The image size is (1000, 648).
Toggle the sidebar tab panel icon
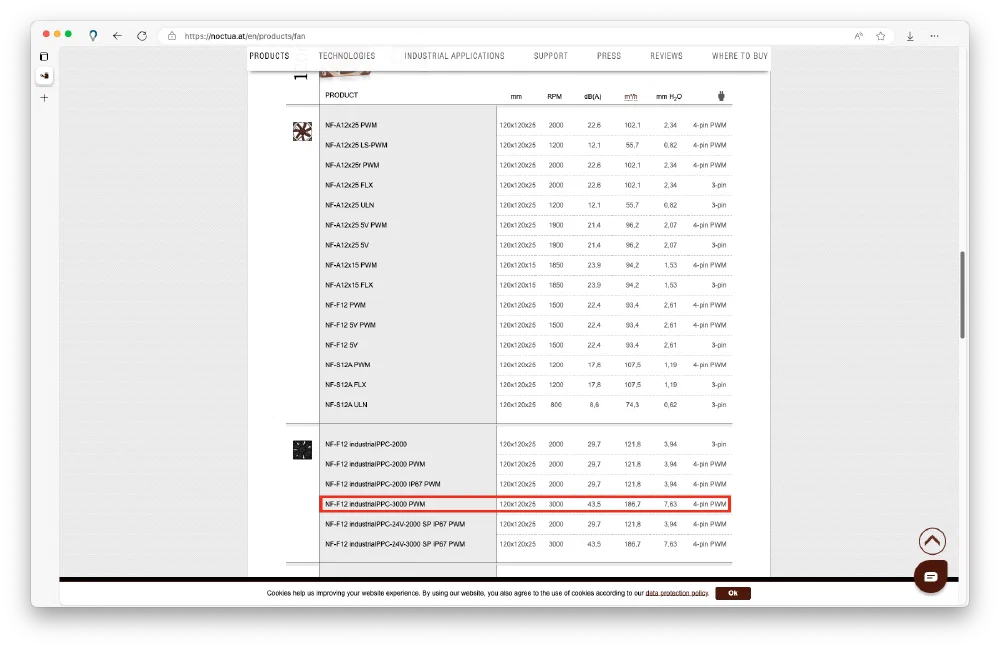44,57
